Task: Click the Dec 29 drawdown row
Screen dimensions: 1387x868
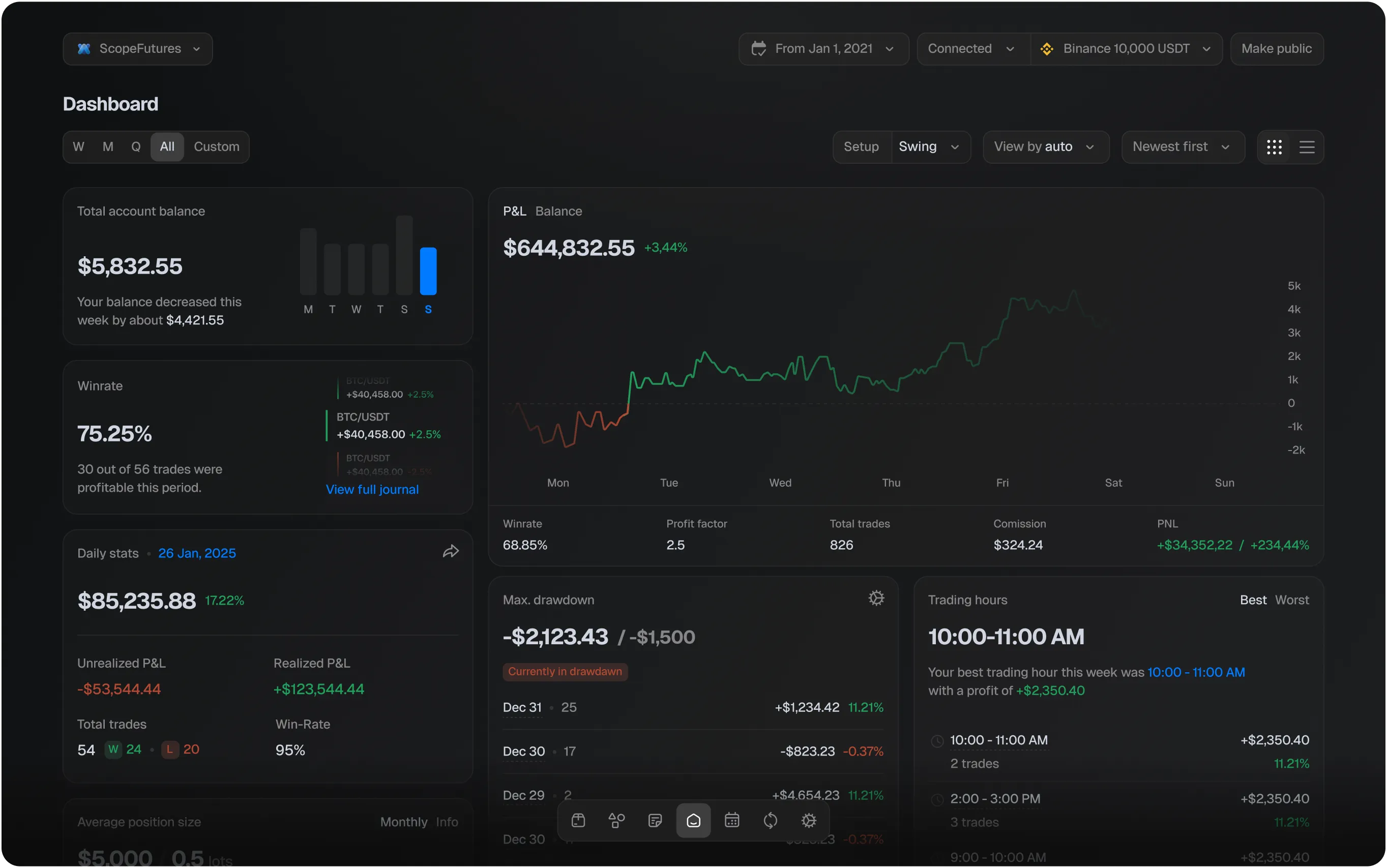Action: pos(693,796)
